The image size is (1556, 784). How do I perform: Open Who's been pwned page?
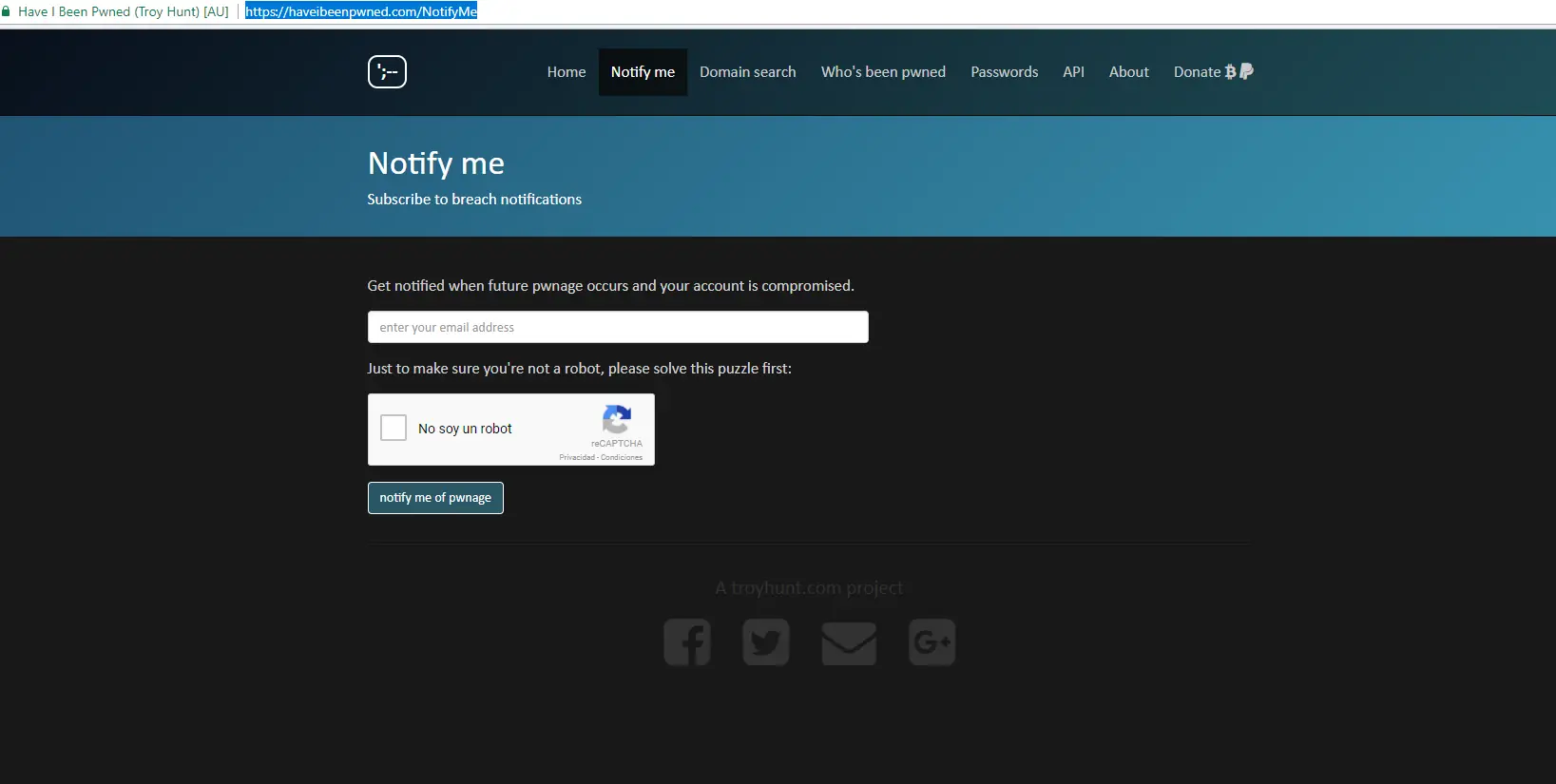tap(883, 72)
